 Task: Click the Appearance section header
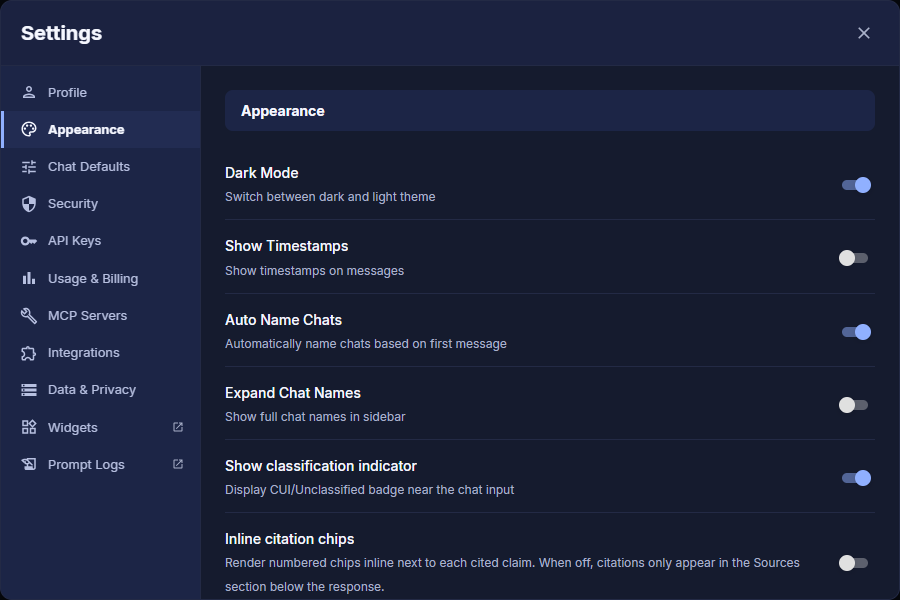(550, 111)
